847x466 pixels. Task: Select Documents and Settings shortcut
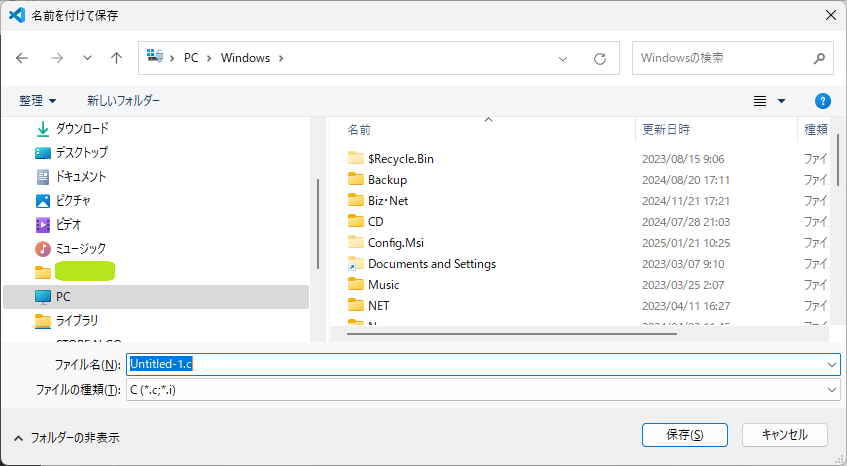coord(432,264)
